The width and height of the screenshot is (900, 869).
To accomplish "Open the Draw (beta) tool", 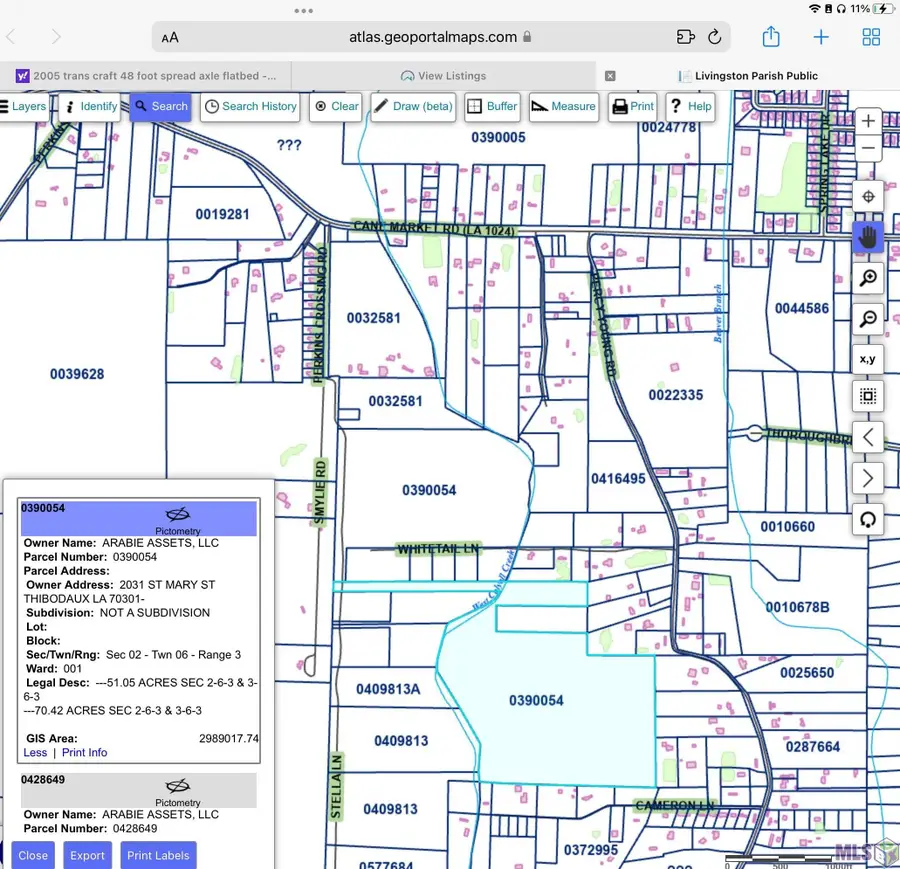I will (x=413, y=106).
